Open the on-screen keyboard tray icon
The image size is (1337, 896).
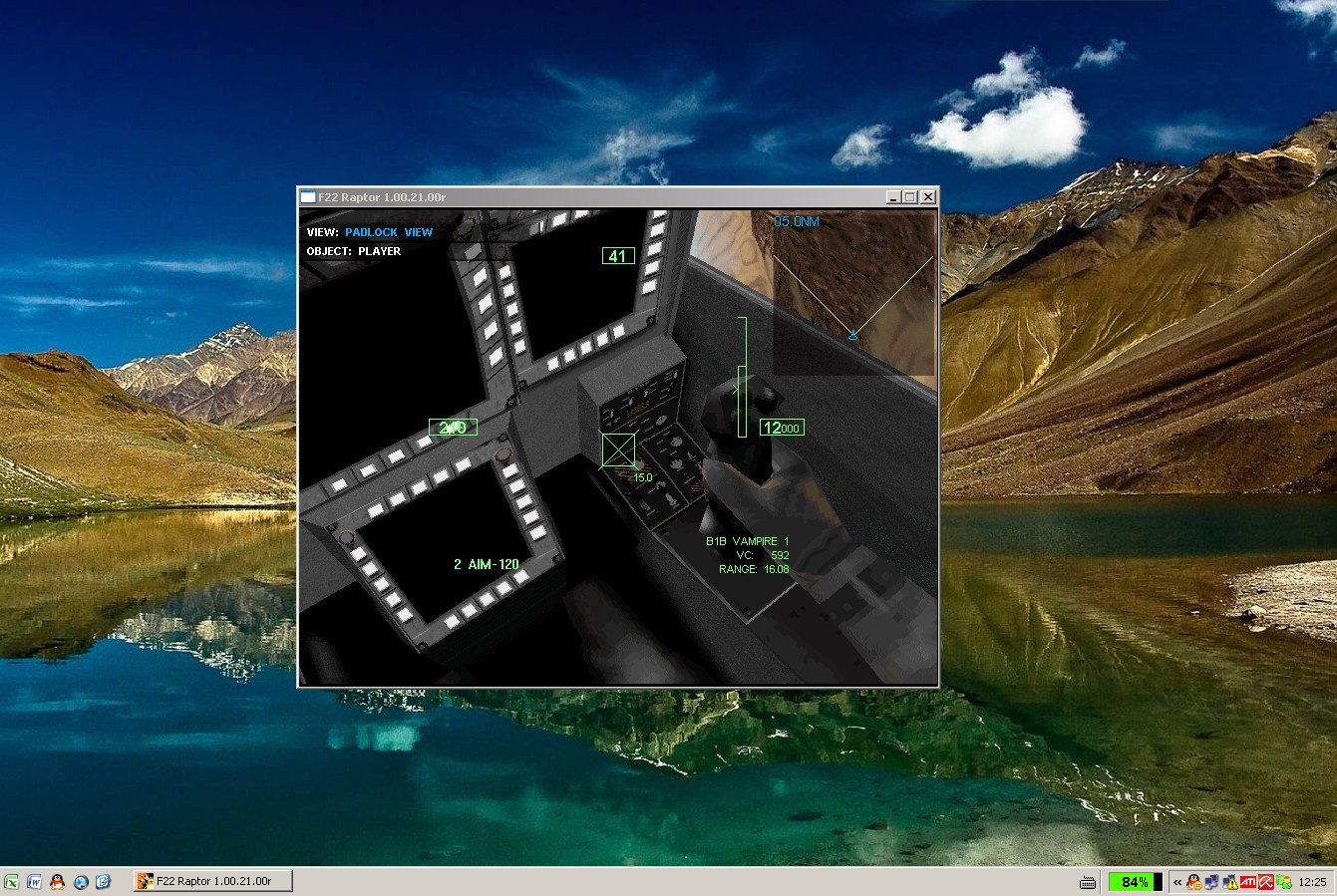pyautogui.click(x=1088, y=882)
